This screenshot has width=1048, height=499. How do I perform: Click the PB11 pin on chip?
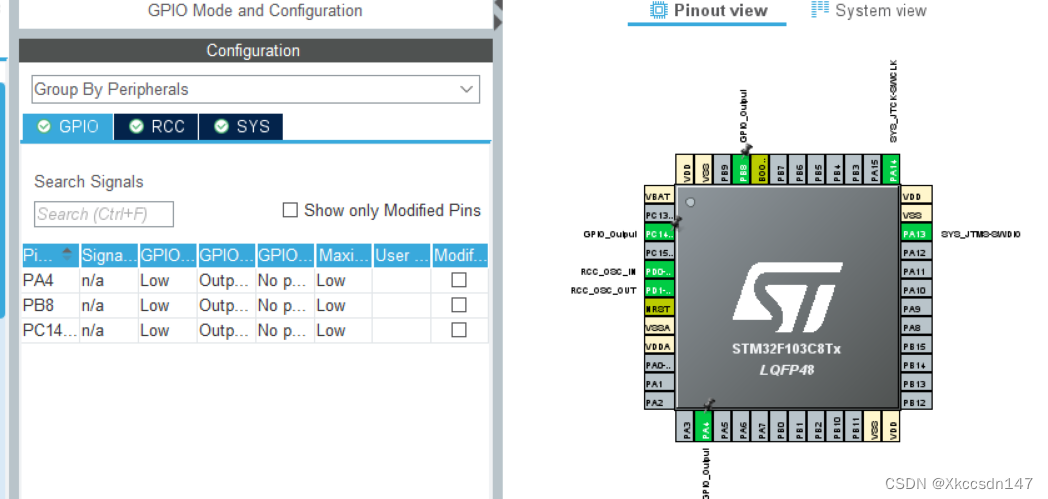(x=854, y=426)
